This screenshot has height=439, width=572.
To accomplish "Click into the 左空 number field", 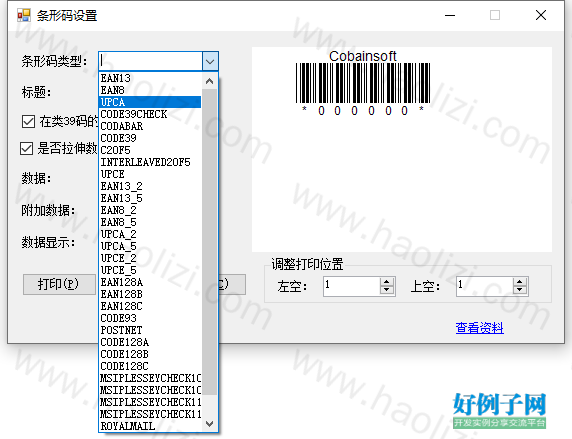I will point(352,286).
